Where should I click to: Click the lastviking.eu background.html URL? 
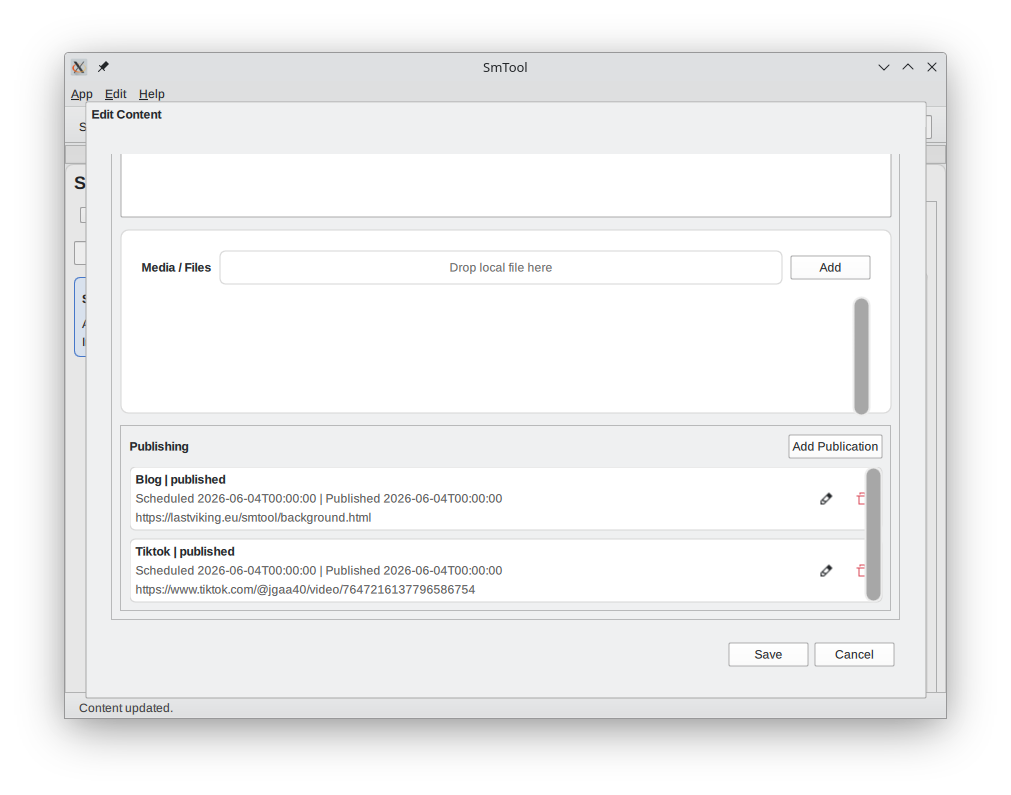click(253, 518)
